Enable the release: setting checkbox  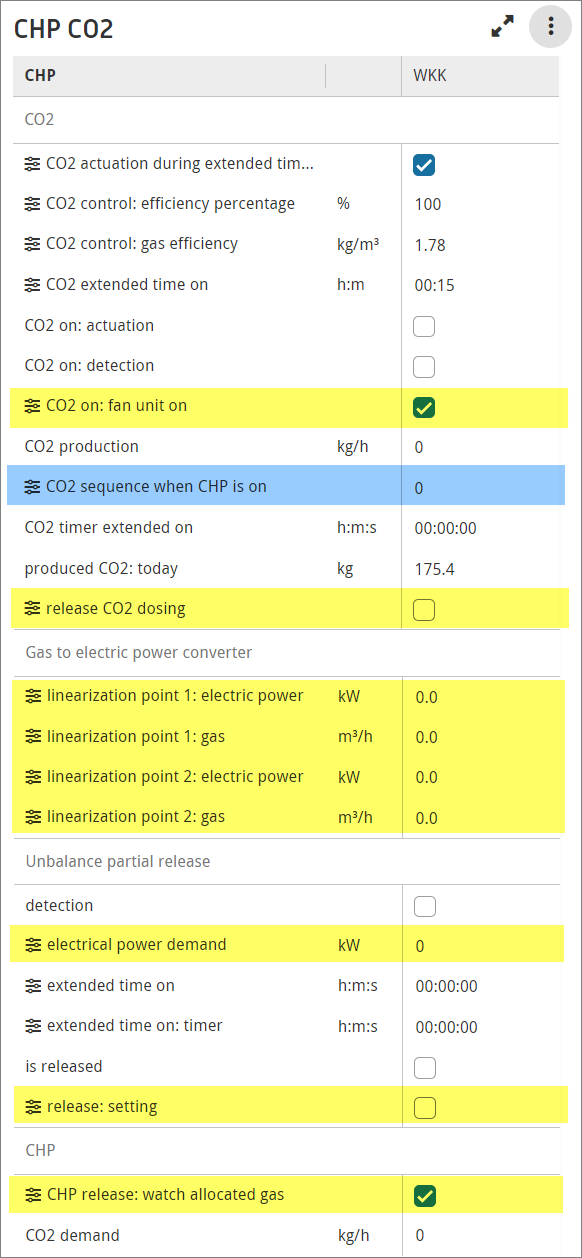pyautogui.click(x=424, y=1107)
